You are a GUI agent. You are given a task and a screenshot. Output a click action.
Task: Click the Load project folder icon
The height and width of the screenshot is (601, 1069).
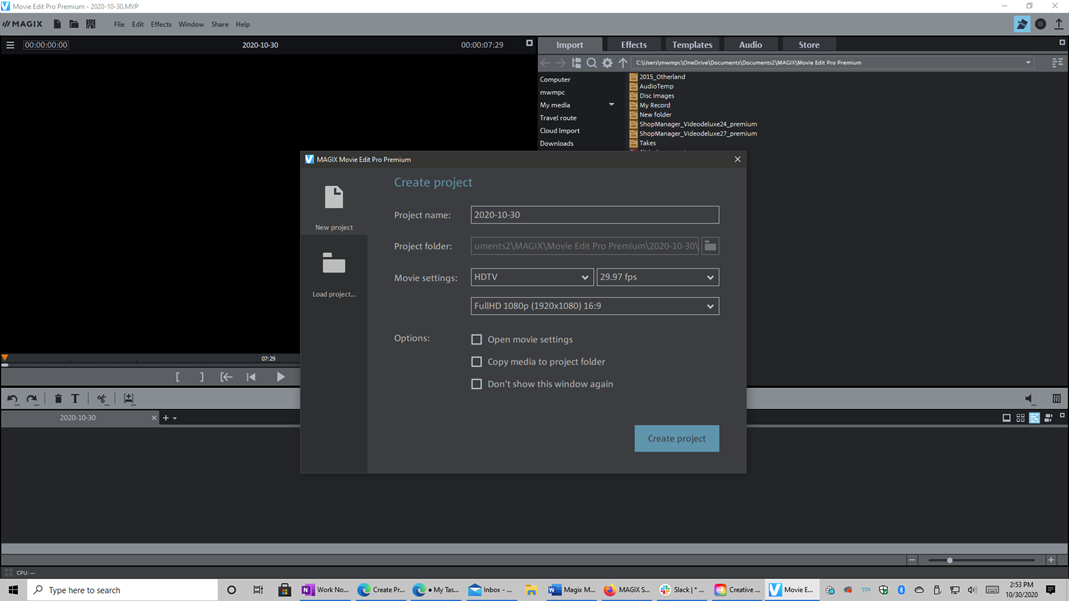[334, 264]
